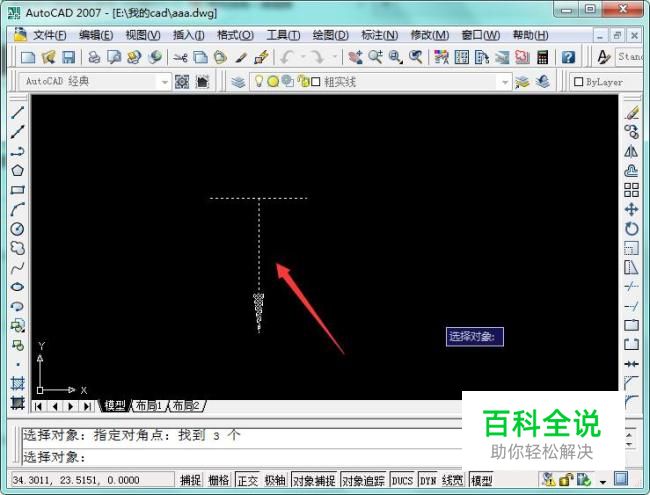Click the Match Properties brush icon

(241, 57)
